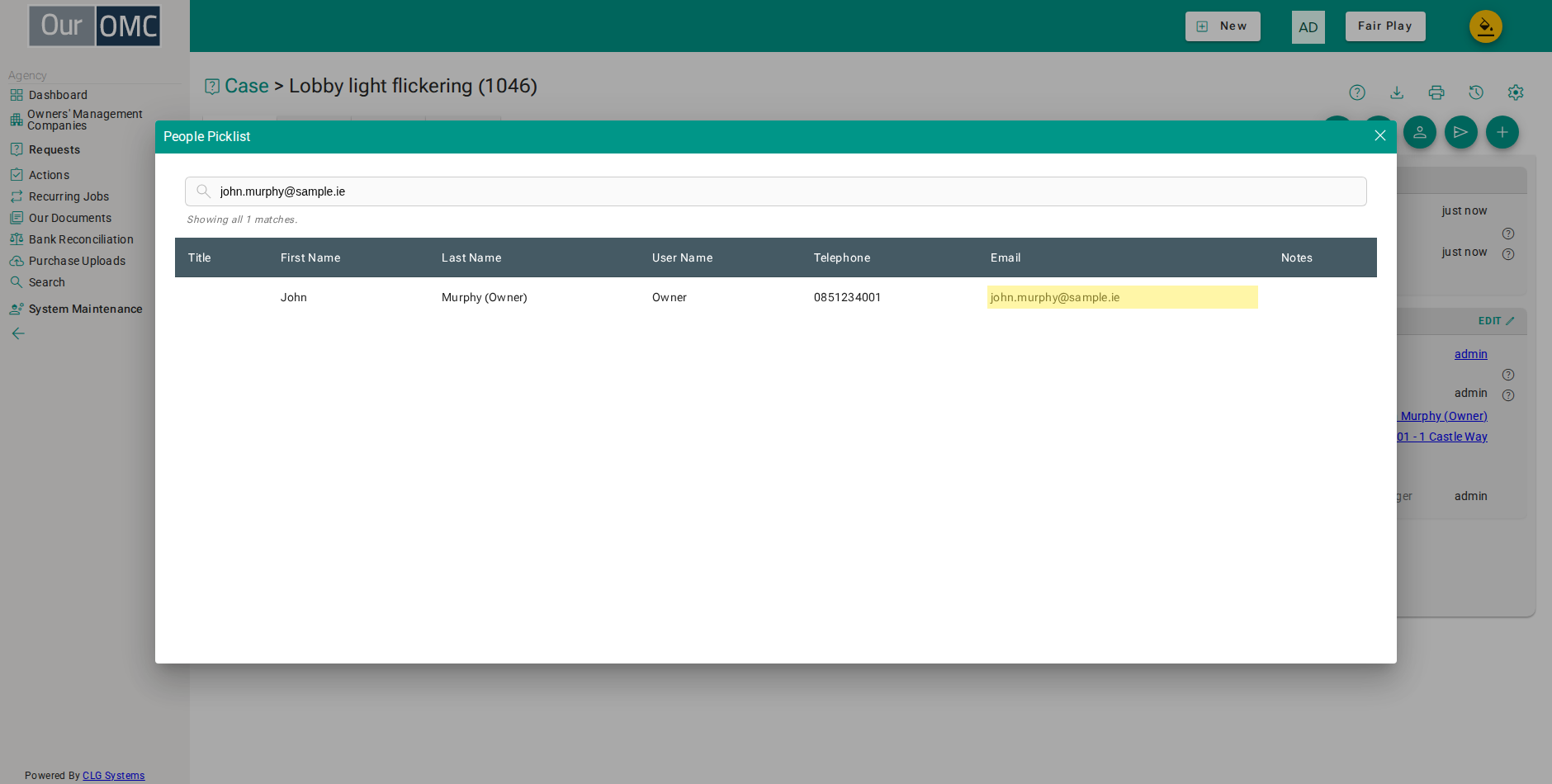Click the User Name column header

click(682, 257)
